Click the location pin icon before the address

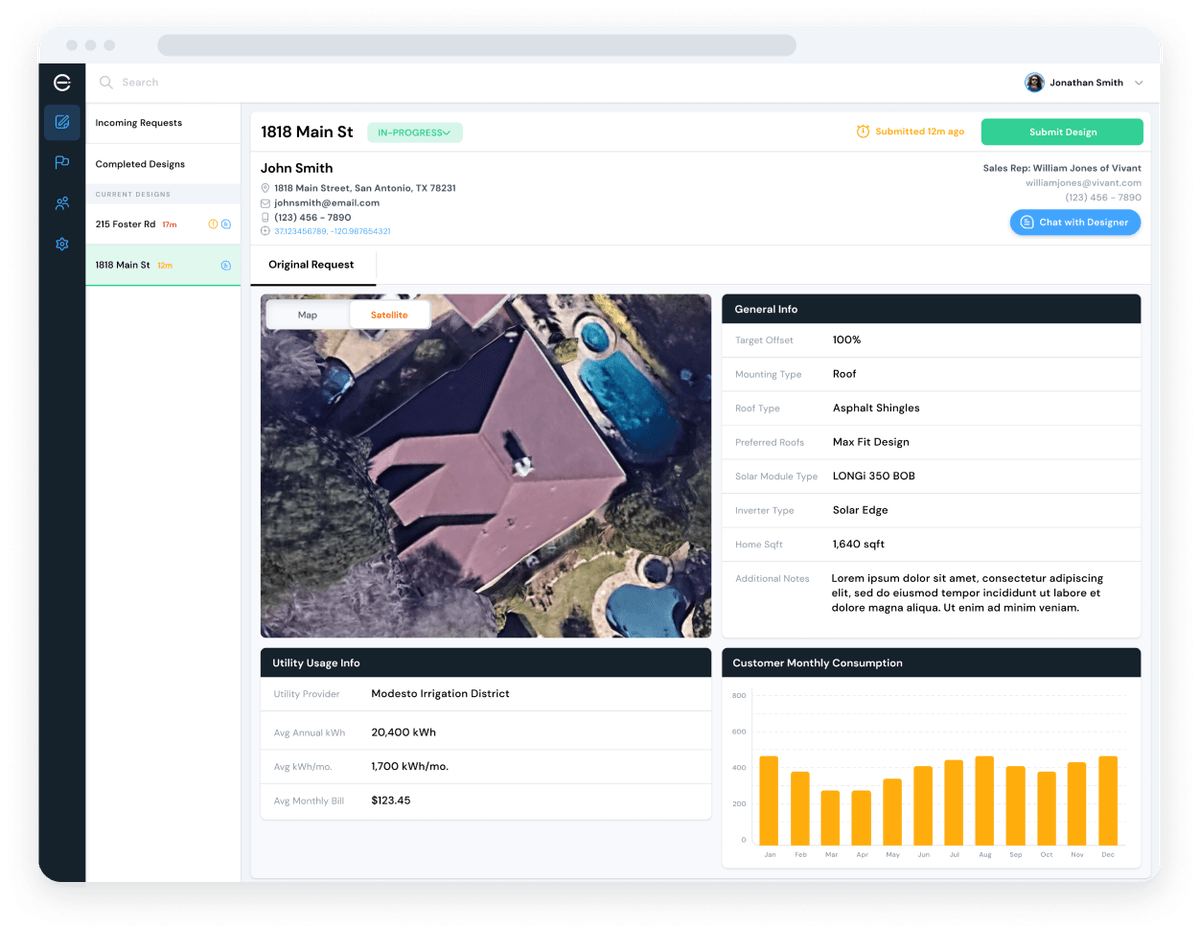click(265, 187)
